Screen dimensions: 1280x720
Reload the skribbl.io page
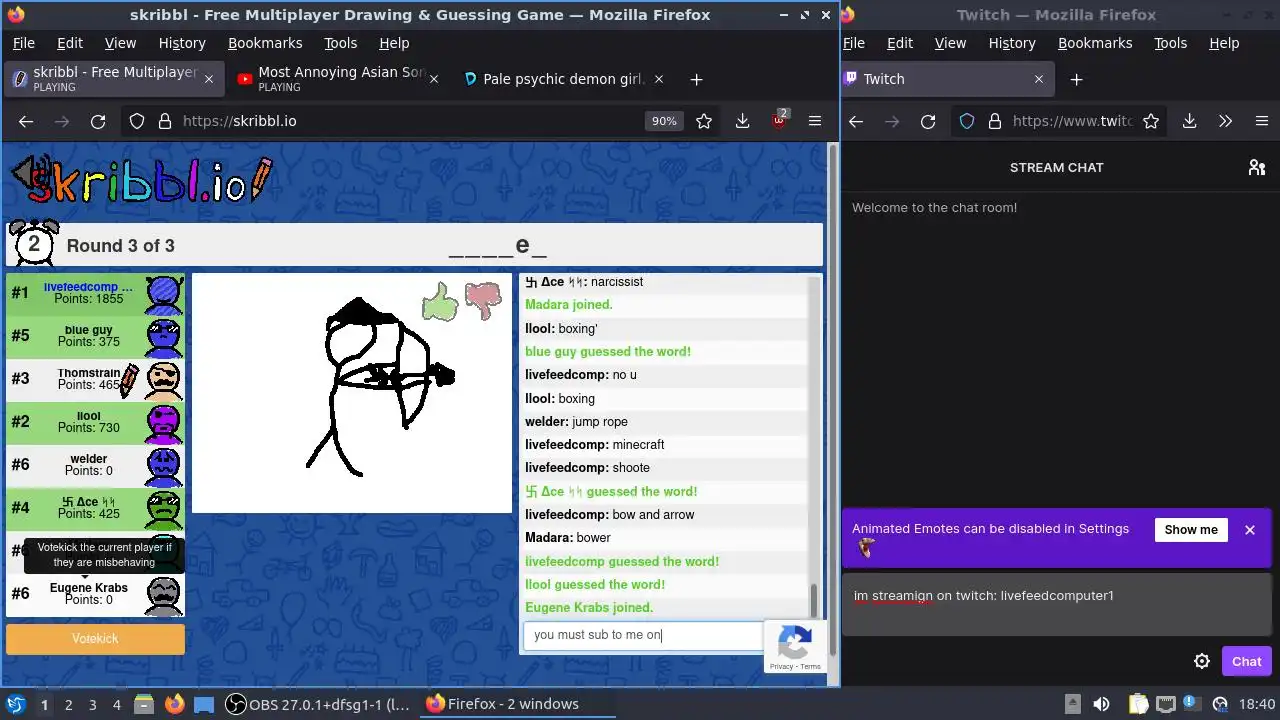click(98, 121)
